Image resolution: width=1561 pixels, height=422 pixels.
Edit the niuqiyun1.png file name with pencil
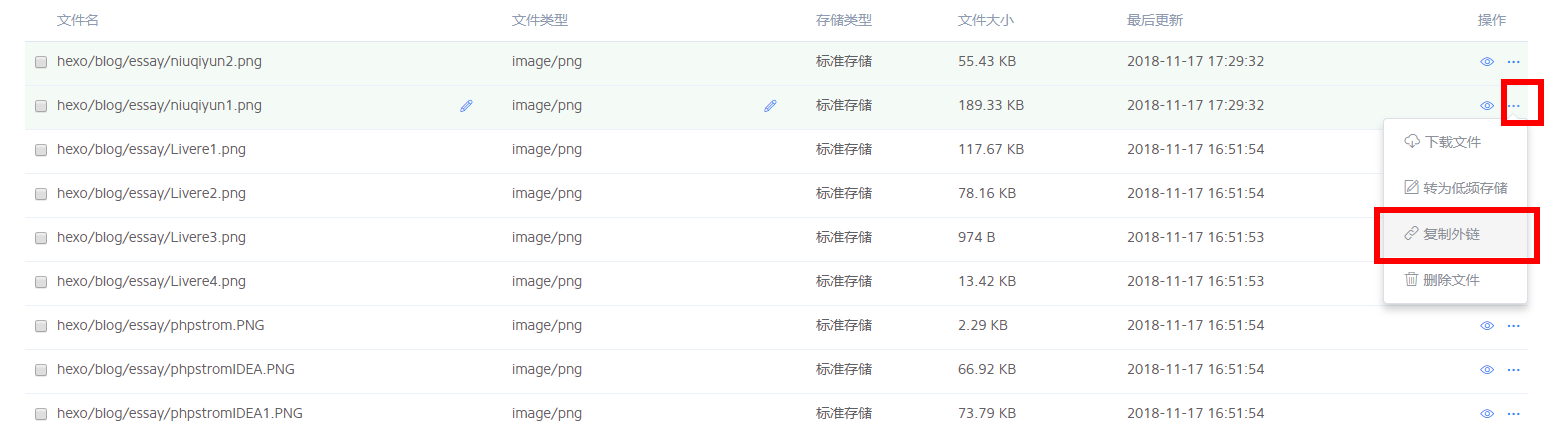(x=466, y=105)
